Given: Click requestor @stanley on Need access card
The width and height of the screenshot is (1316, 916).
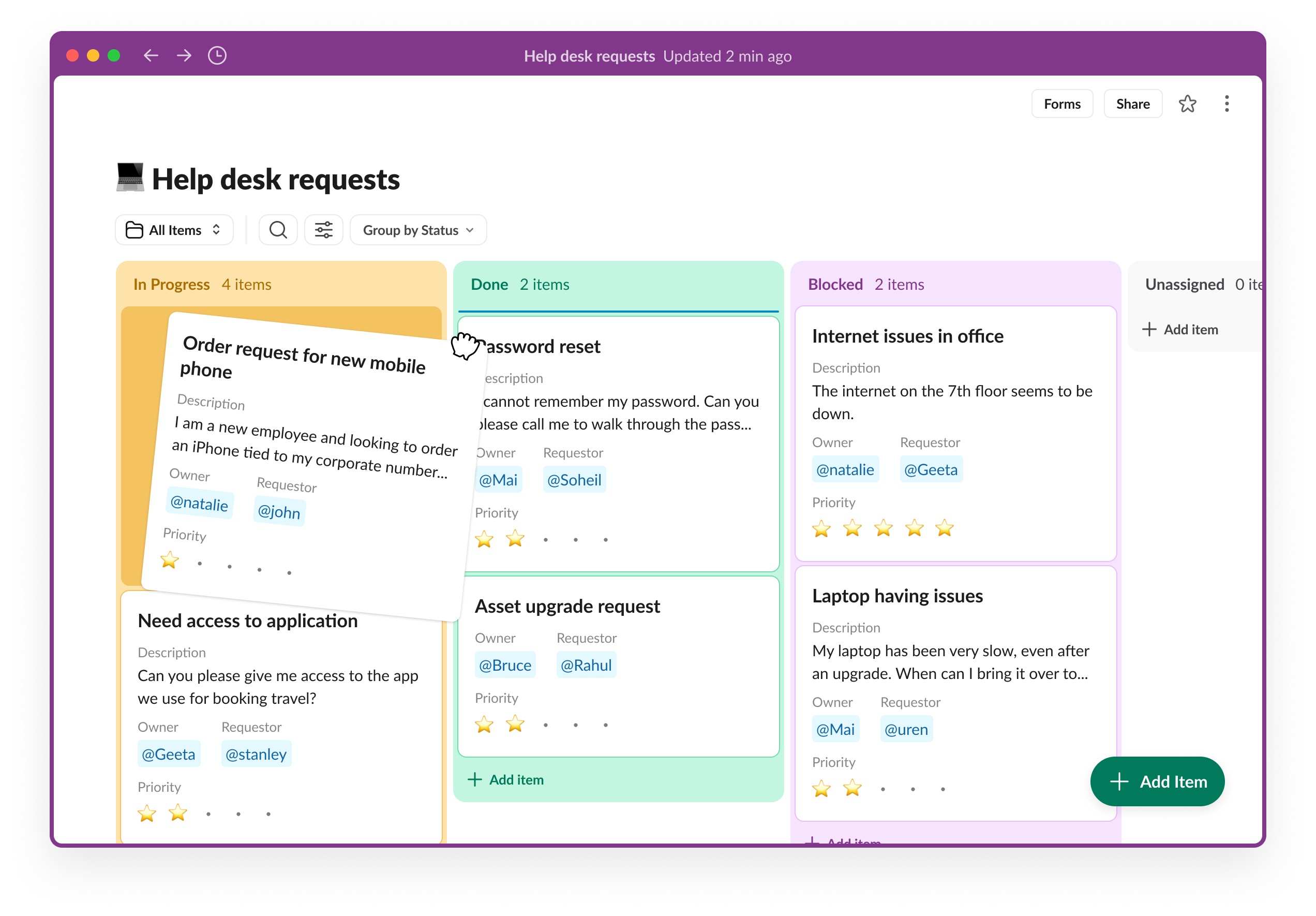Looking at the screenshot, I should click(x=256, y=754).
